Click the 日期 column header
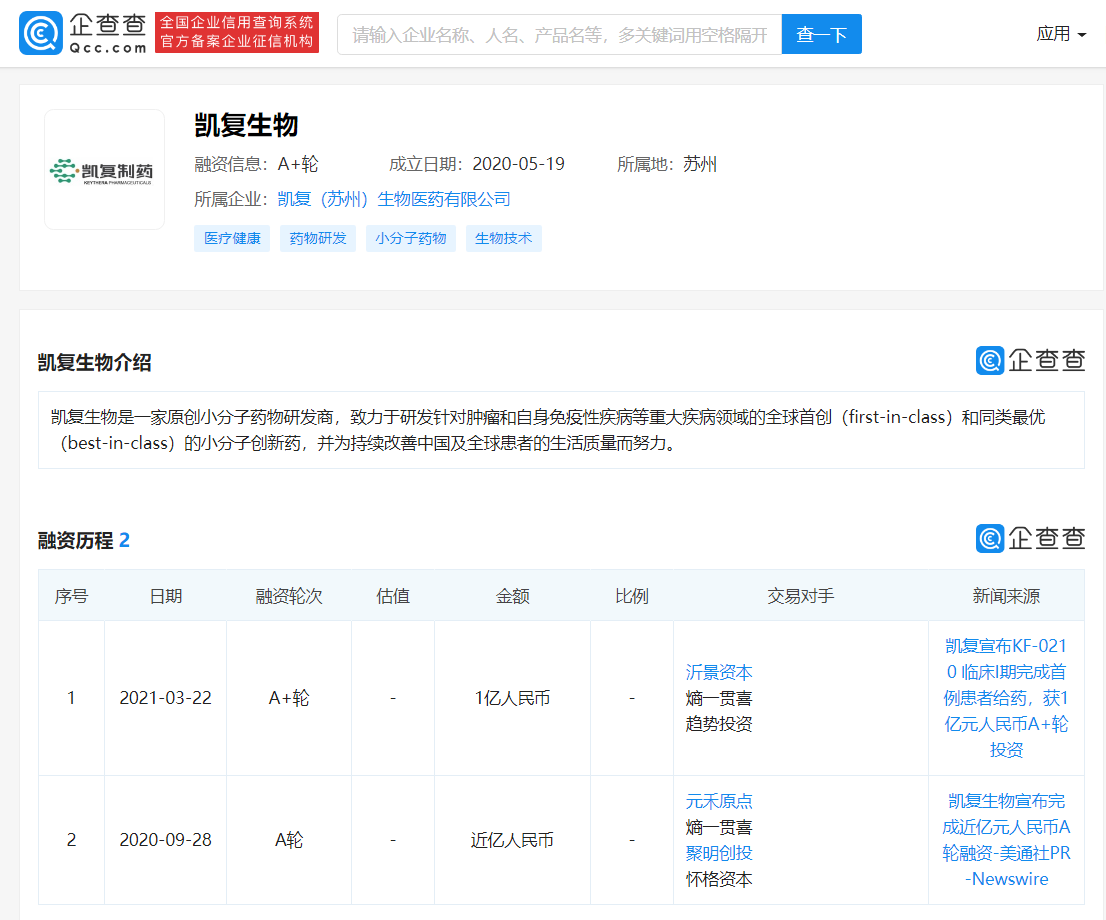 (x=165, y=596)
